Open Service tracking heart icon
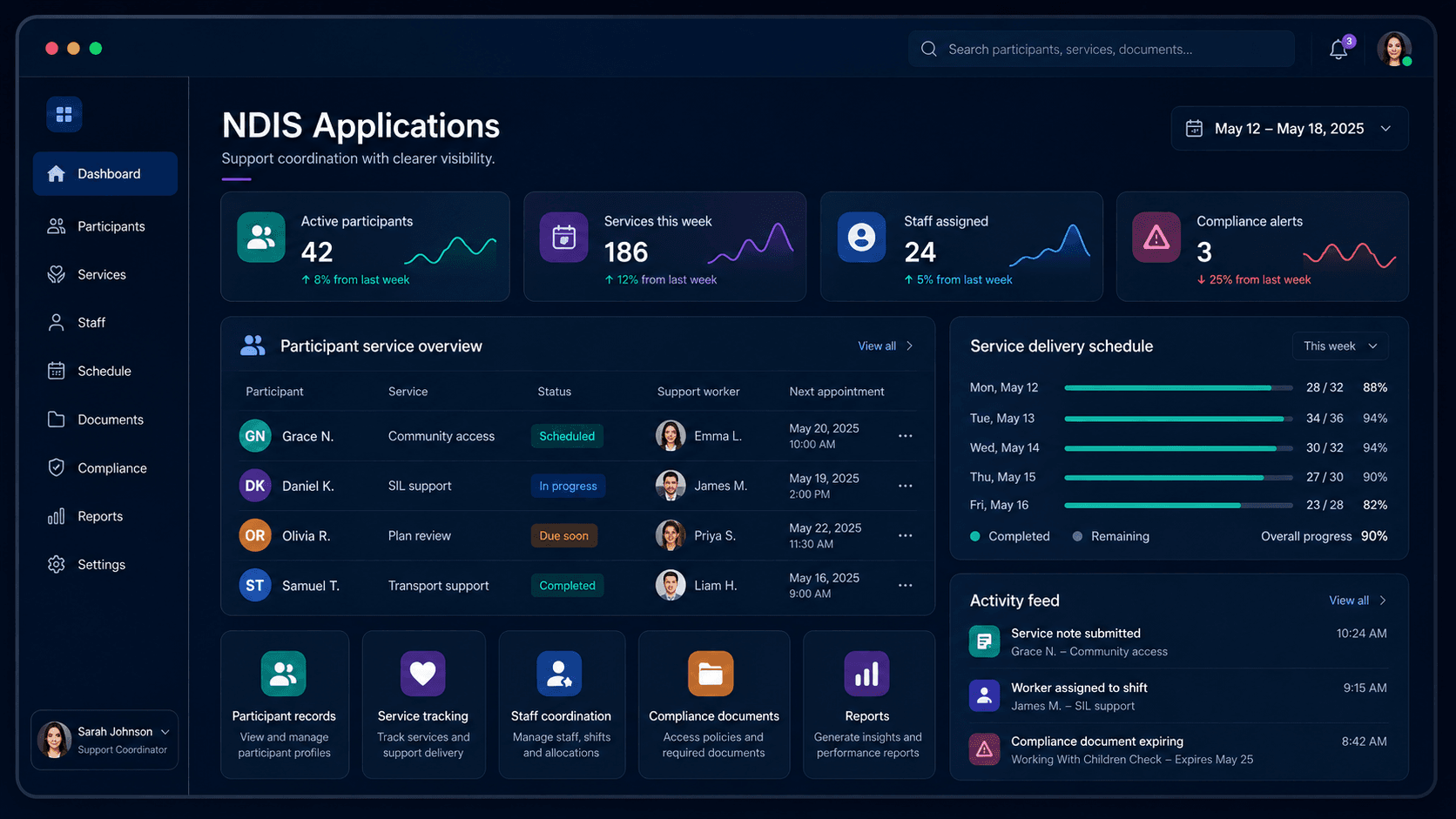The height and width of the screenshot is (819, 1456). point(422,674)
